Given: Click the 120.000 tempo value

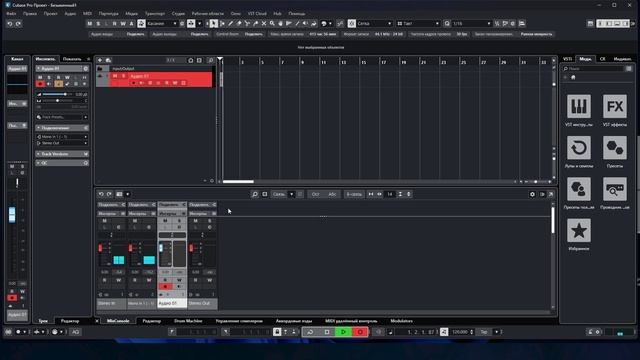Looking at the screenshot, I should 460,332.
